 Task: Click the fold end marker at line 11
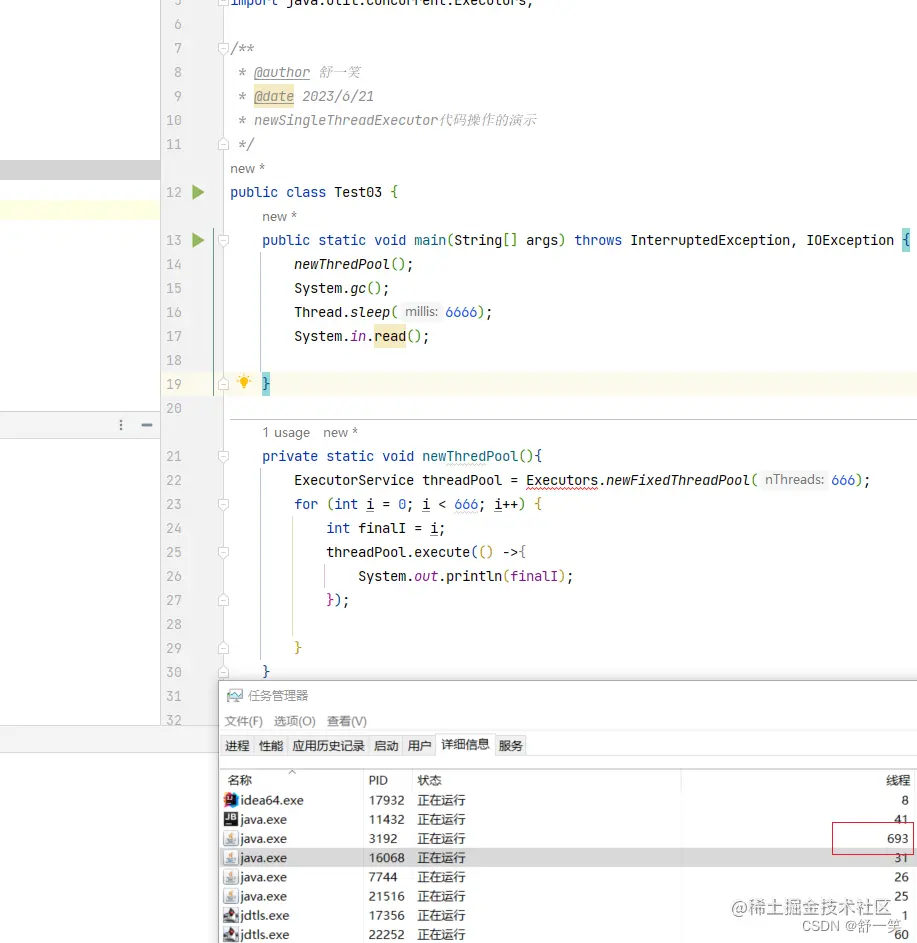tap(223, 144)
